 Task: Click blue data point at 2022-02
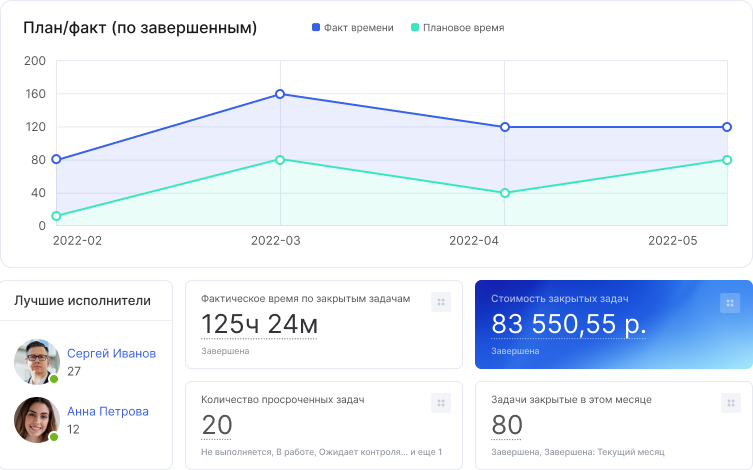point(56,159)
